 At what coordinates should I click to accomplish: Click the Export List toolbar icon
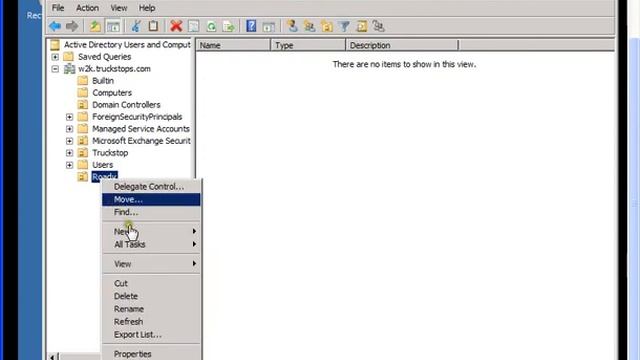pos(229,27)
